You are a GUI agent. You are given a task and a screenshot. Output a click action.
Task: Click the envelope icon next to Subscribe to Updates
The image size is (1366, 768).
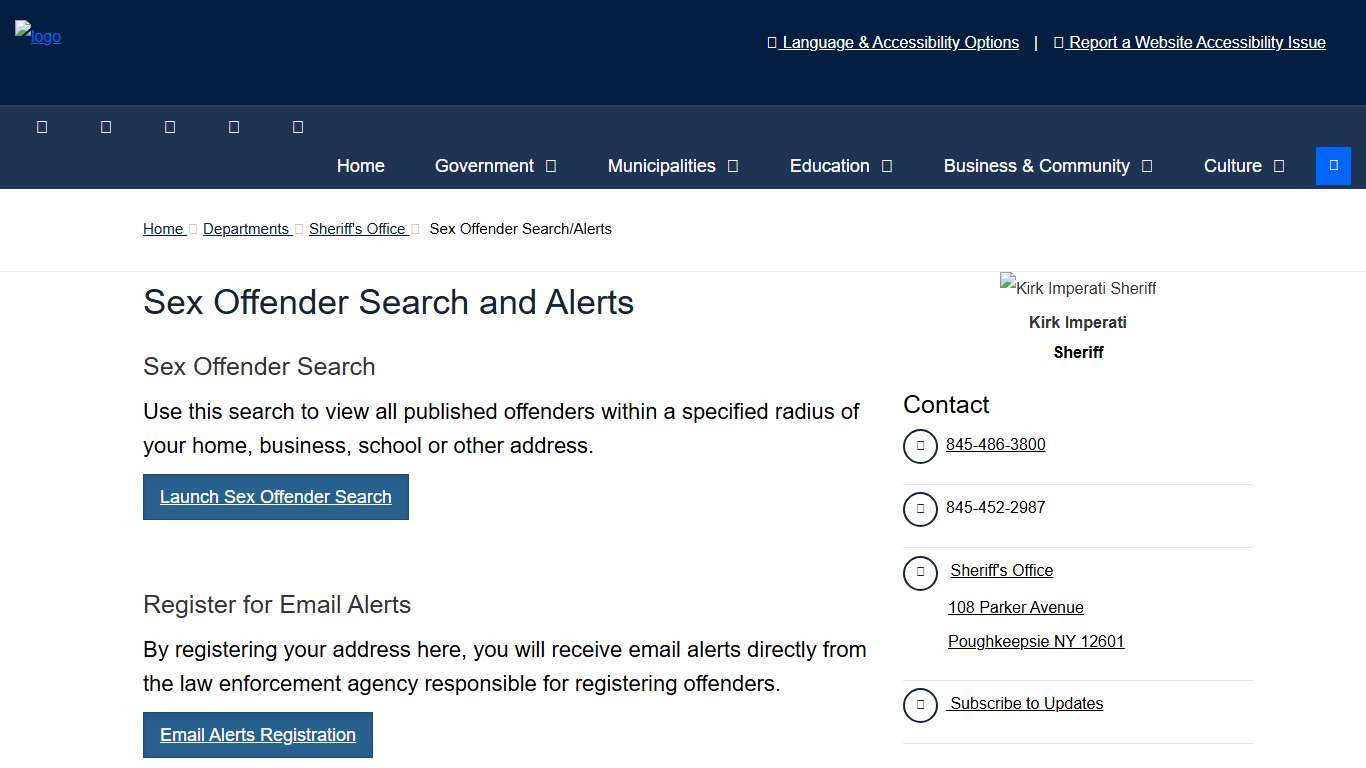coord(920,705)
